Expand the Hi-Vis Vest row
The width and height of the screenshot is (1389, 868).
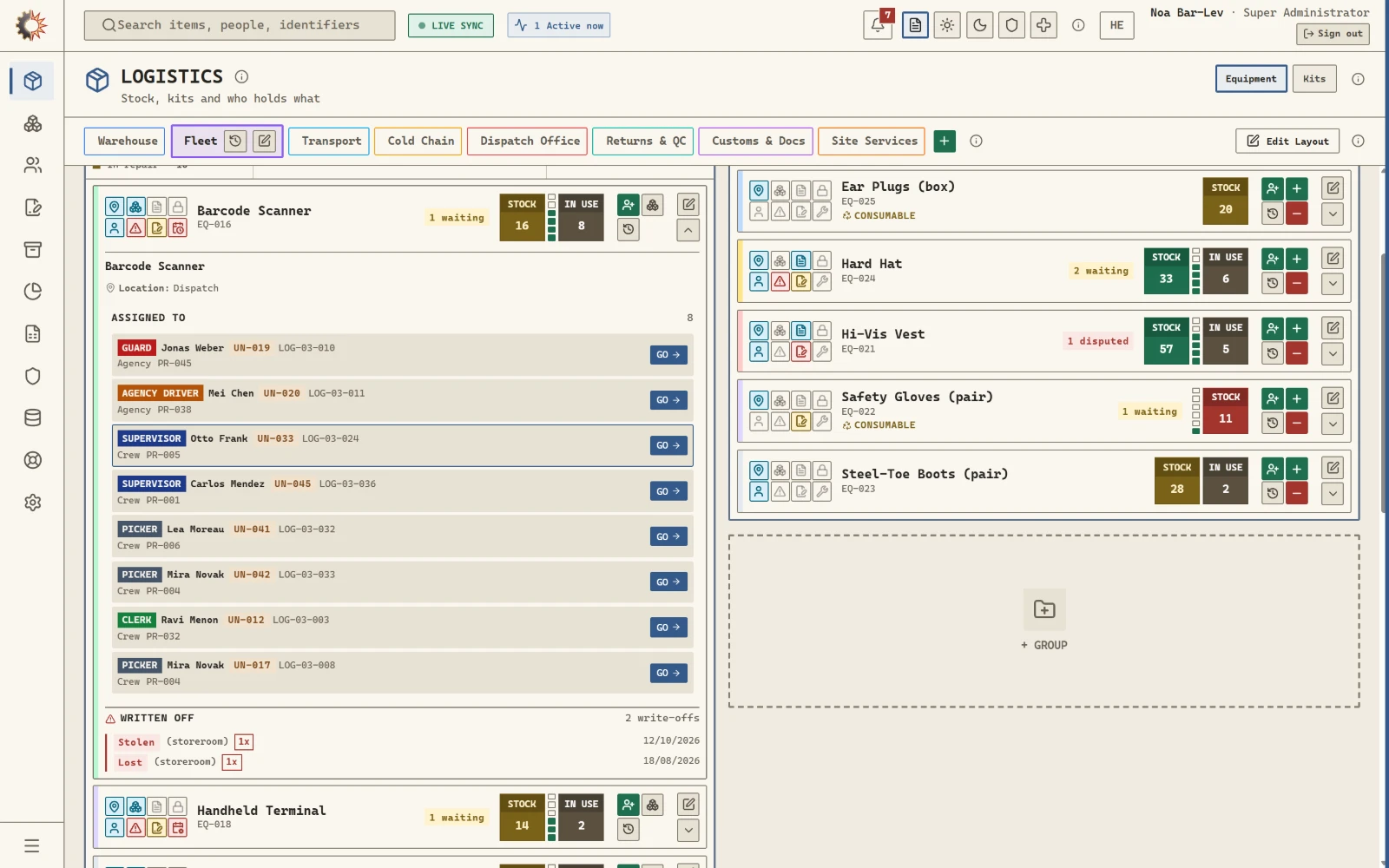(1333, 353)
